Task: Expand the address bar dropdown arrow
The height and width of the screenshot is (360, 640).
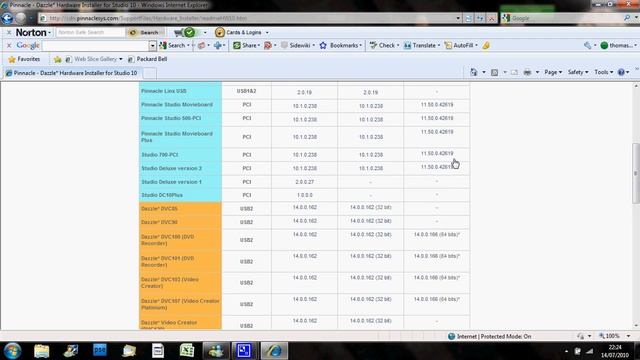Action: pyautogui.click(x=458, y=18)
